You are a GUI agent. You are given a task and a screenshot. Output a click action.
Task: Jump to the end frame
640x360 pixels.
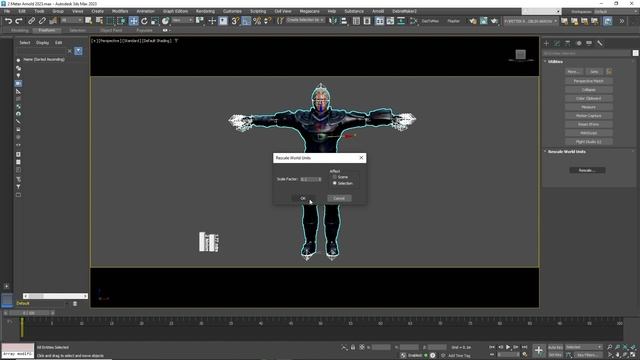(x=525, y=347)
